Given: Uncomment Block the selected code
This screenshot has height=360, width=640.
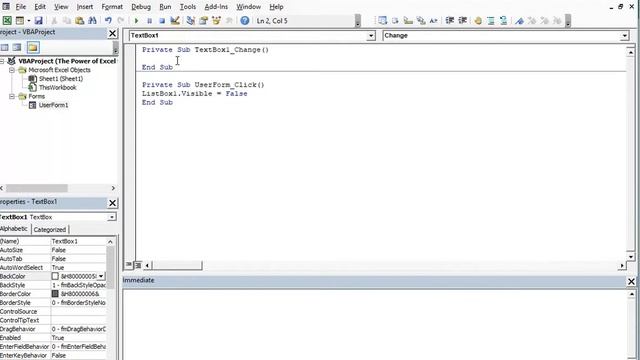Looking at the screenshot, I should 504,20.
